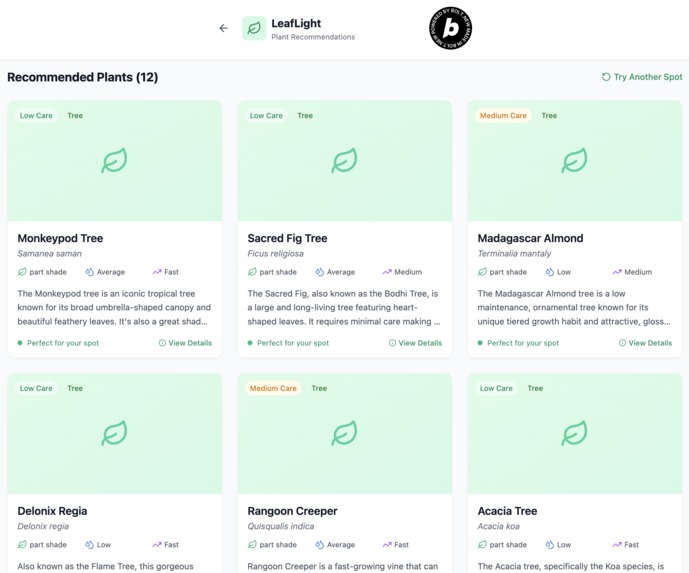The height and width of the screenshot is (573, 689).
Task: Open the Bolt.new circular badge
Action: tap(450, 28)
